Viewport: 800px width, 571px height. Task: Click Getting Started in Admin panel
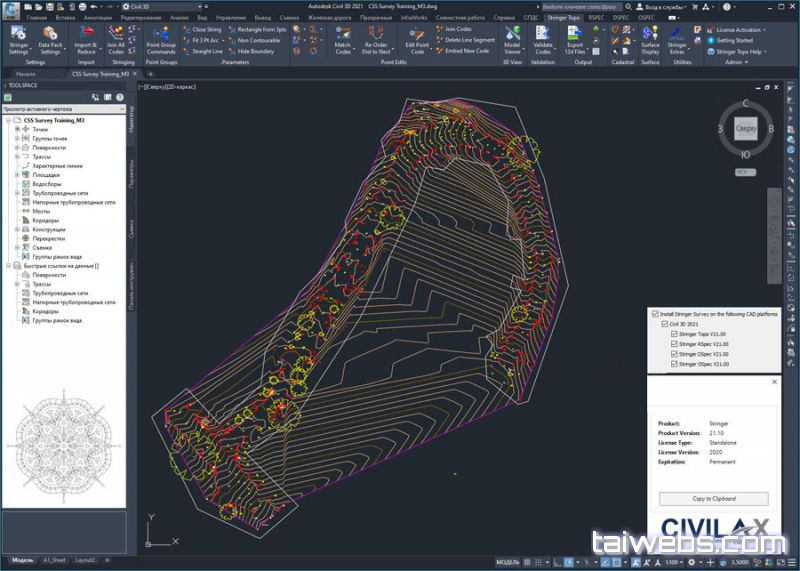click(x=737, y=40)
